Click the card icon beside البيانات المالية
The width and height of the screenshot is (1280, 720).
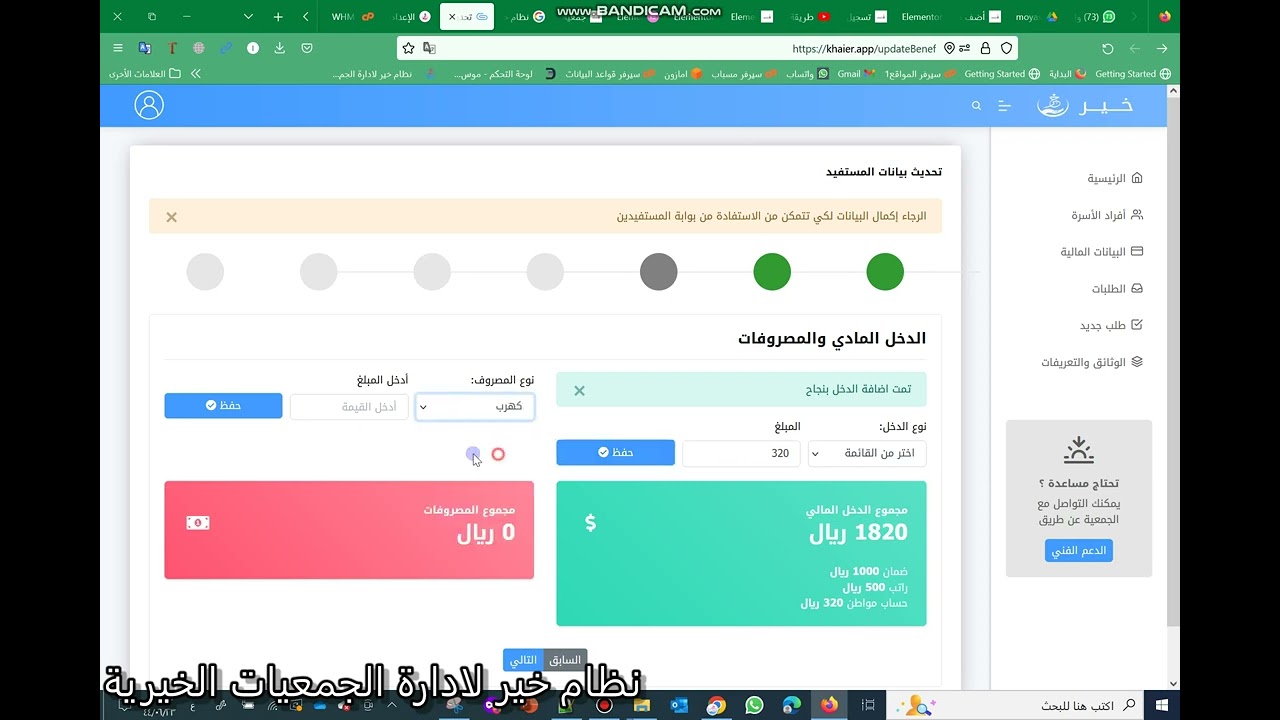click(1136, 252)
